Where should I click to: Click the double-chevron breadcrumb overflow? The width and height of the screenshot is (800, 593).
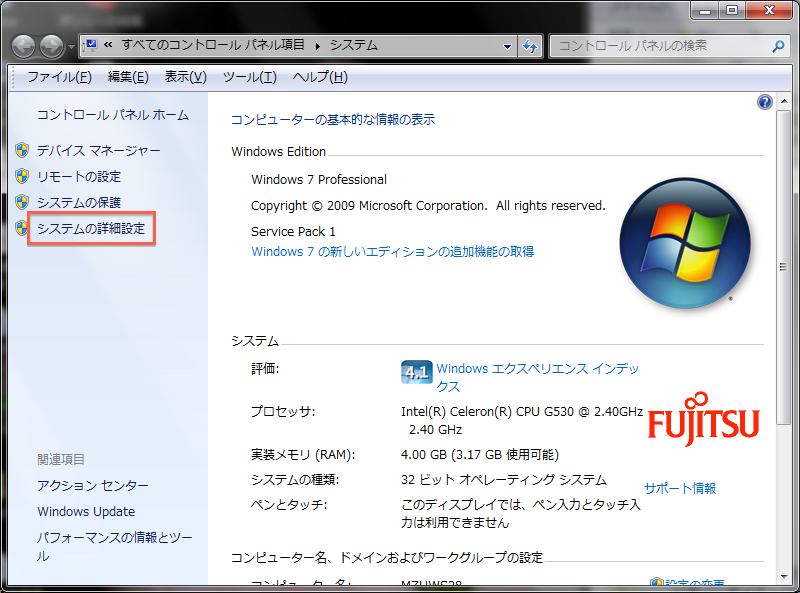[108, 45]
